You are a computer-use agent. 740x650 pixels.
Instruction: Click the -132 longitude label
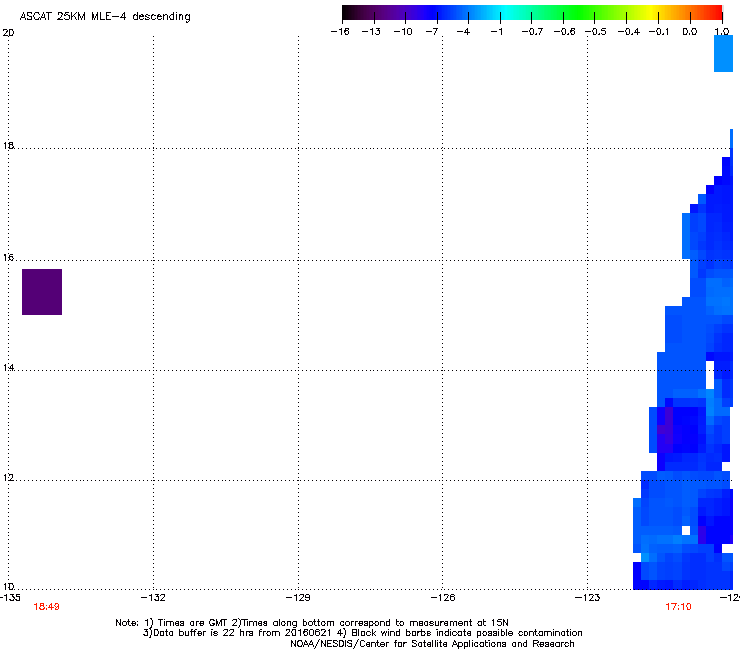tap(153, 598)
